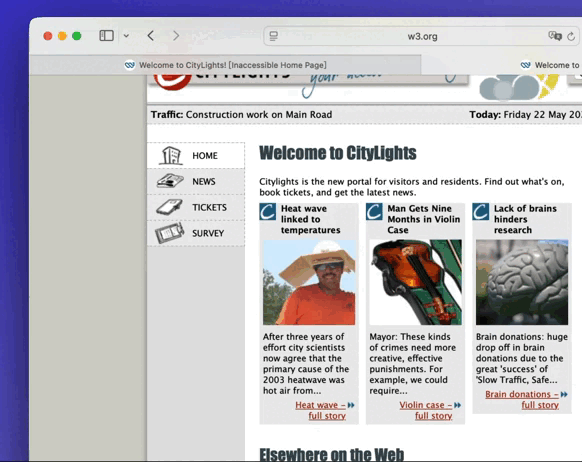
Task: Reload the page with refresh icon
Action: 571,36
